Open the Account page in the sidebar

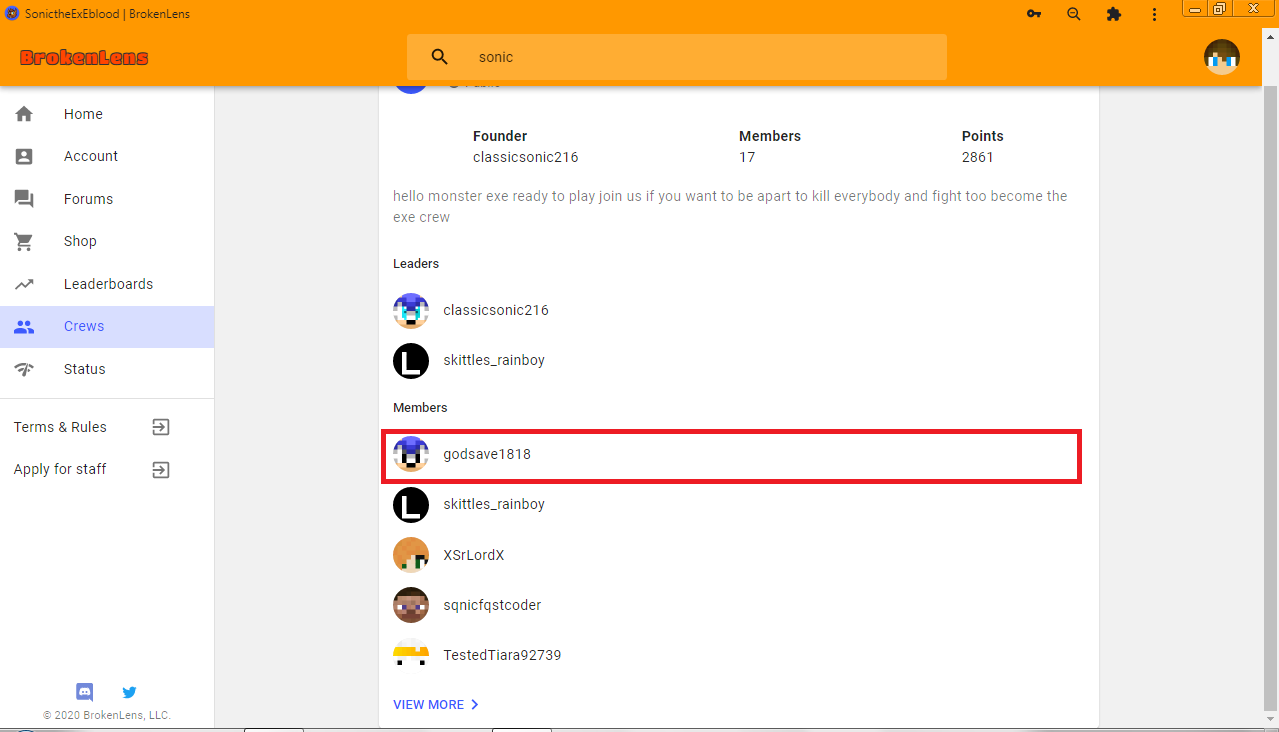(x=107, y=156)
